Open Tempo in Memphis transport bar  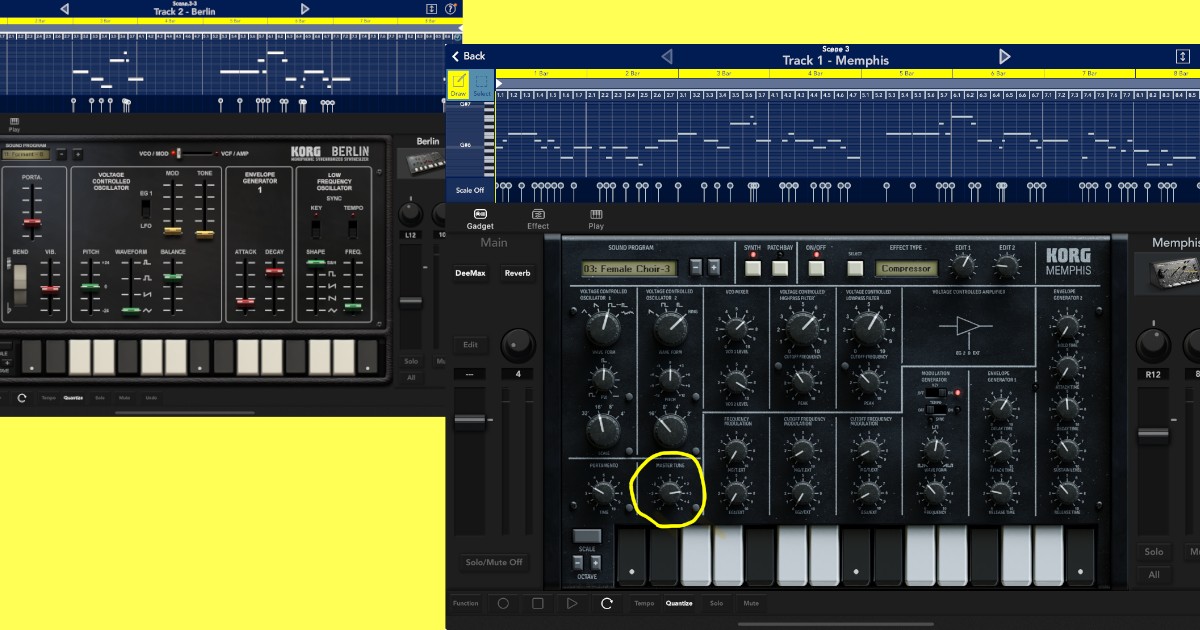pyautogui.click(x=644, y=603)
